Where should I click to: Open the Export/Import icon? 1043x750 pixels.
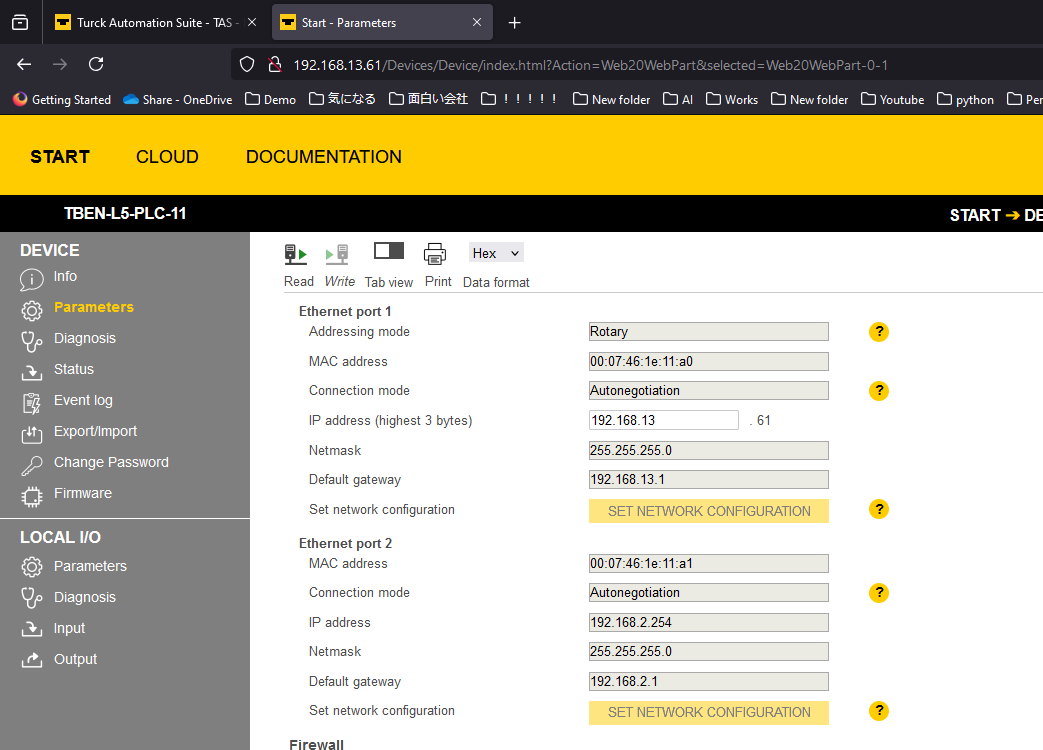[31, 434]
